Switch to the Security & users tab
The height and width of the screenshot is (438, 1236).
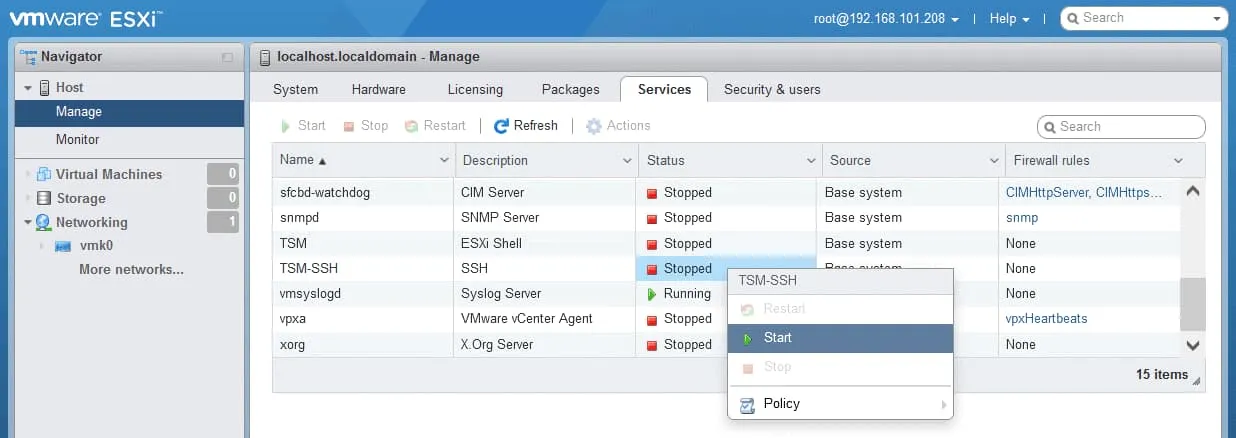tap(772, 89)
